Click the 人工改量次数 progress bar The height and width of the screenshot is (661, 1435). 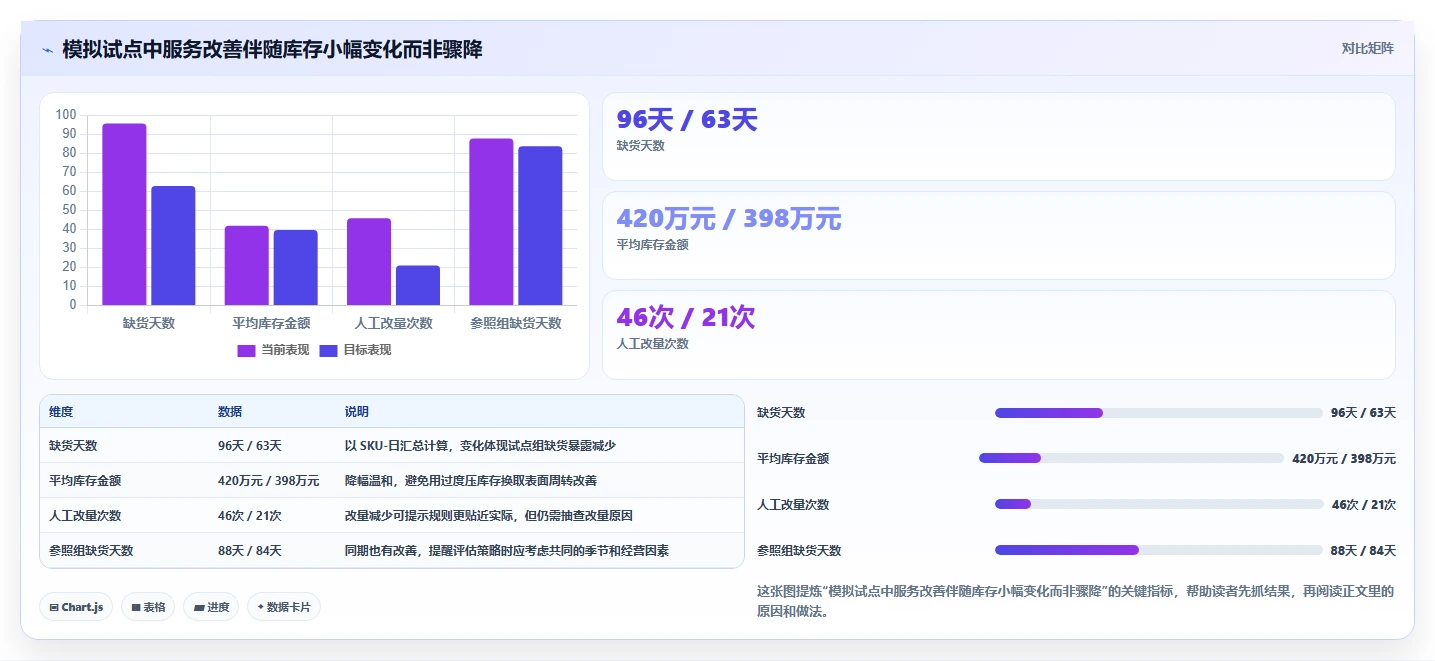[x=1159, y=504]
